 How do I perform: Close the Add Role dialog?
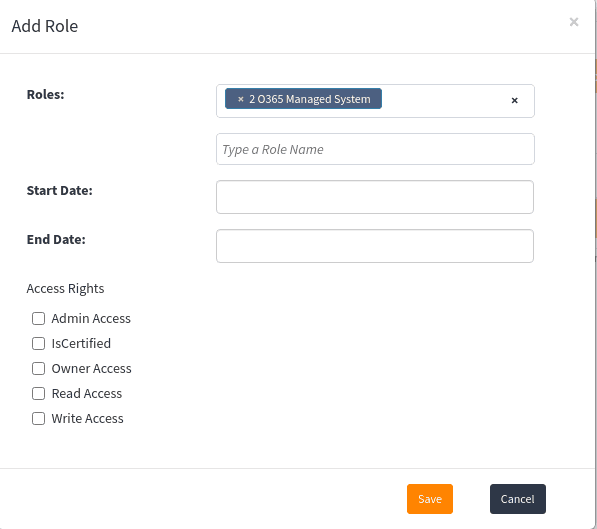coord(574,22)
